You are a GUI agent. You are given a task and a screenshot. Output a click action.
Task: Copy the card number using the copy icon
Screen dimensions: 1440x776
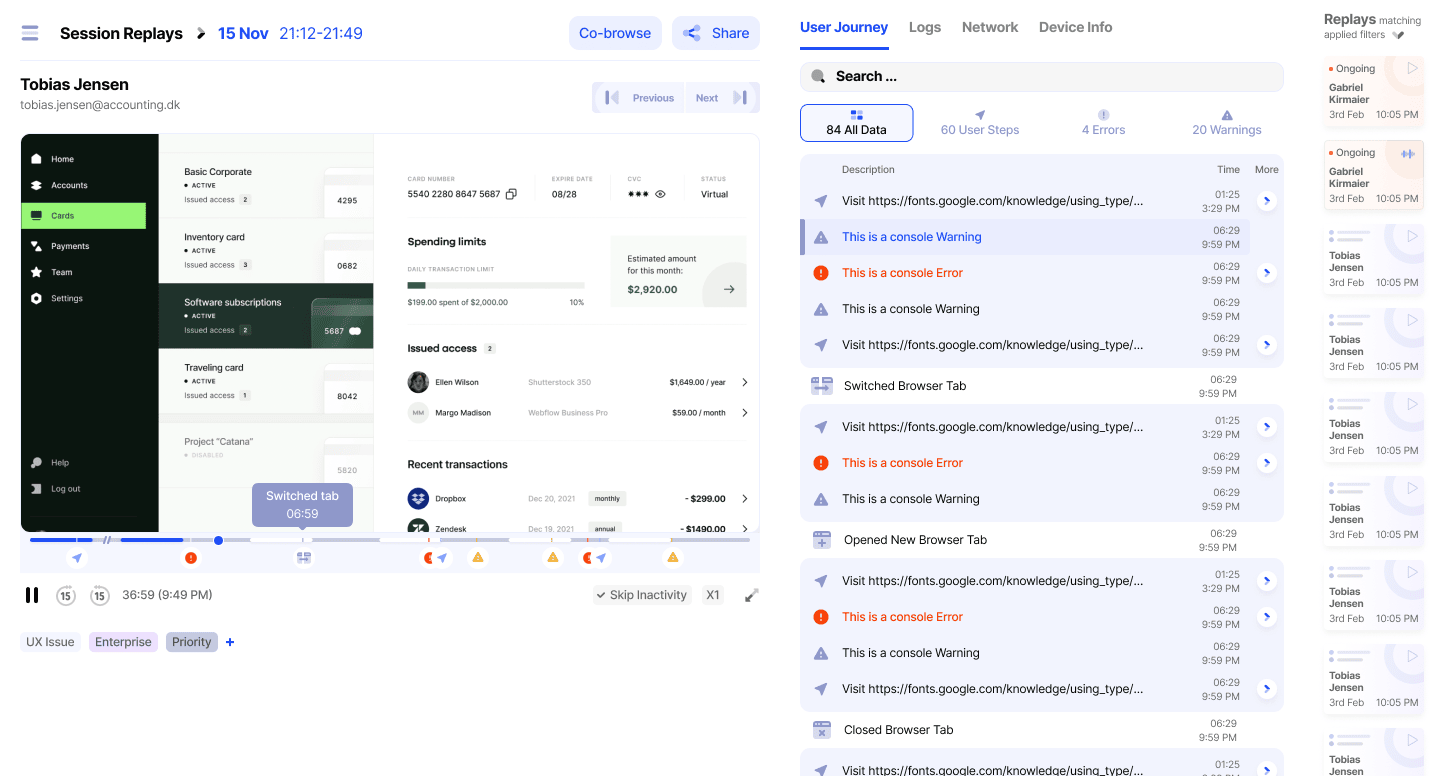pyautogui.click(x=511, y=194)
